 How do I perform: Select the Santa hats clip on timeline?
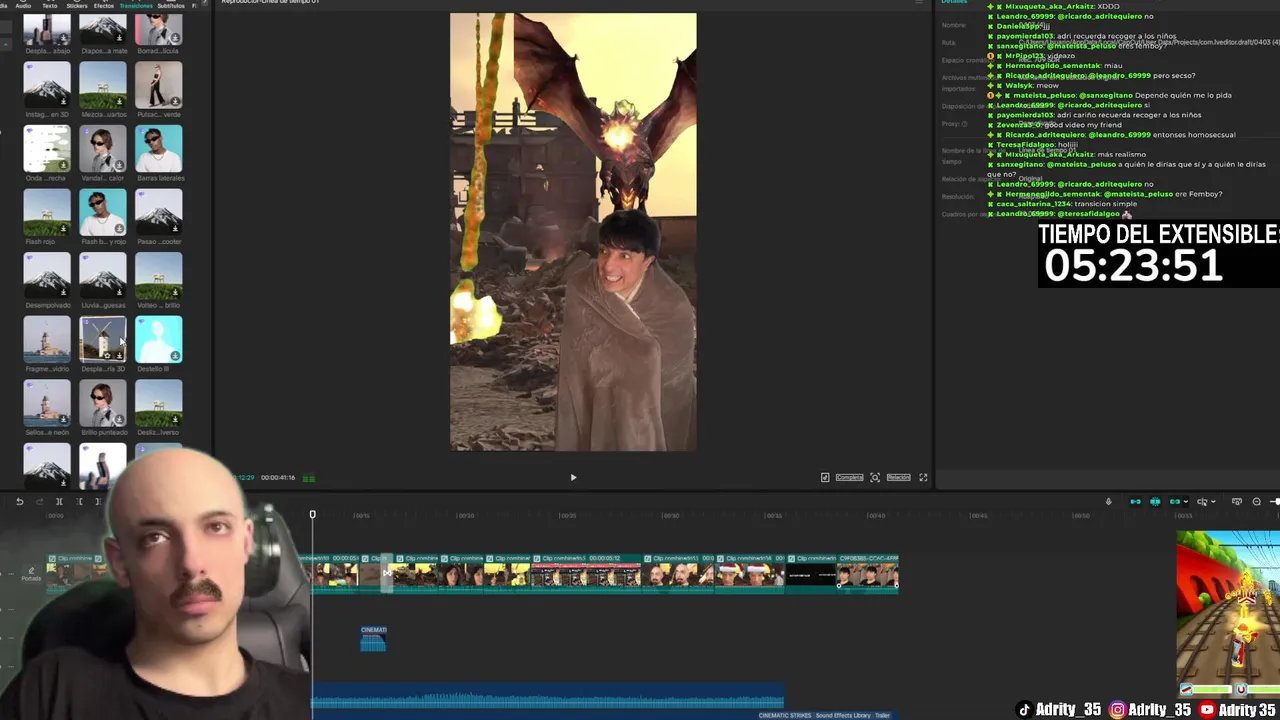coord(750,574)
